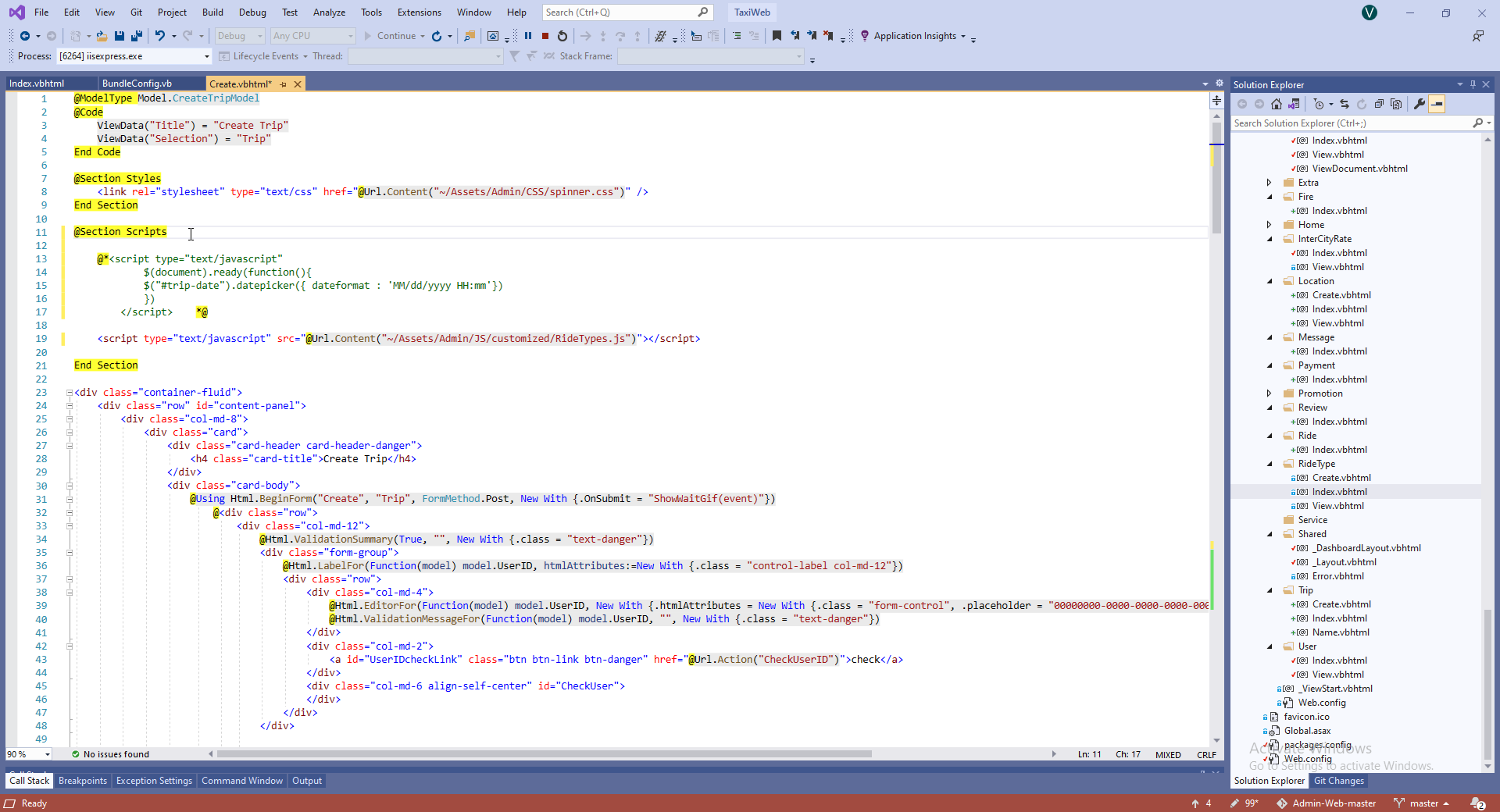Click the Pending Changes Filter clock icon
The height and width of the screenshot is (812, 1500).
coord(1319,104)
